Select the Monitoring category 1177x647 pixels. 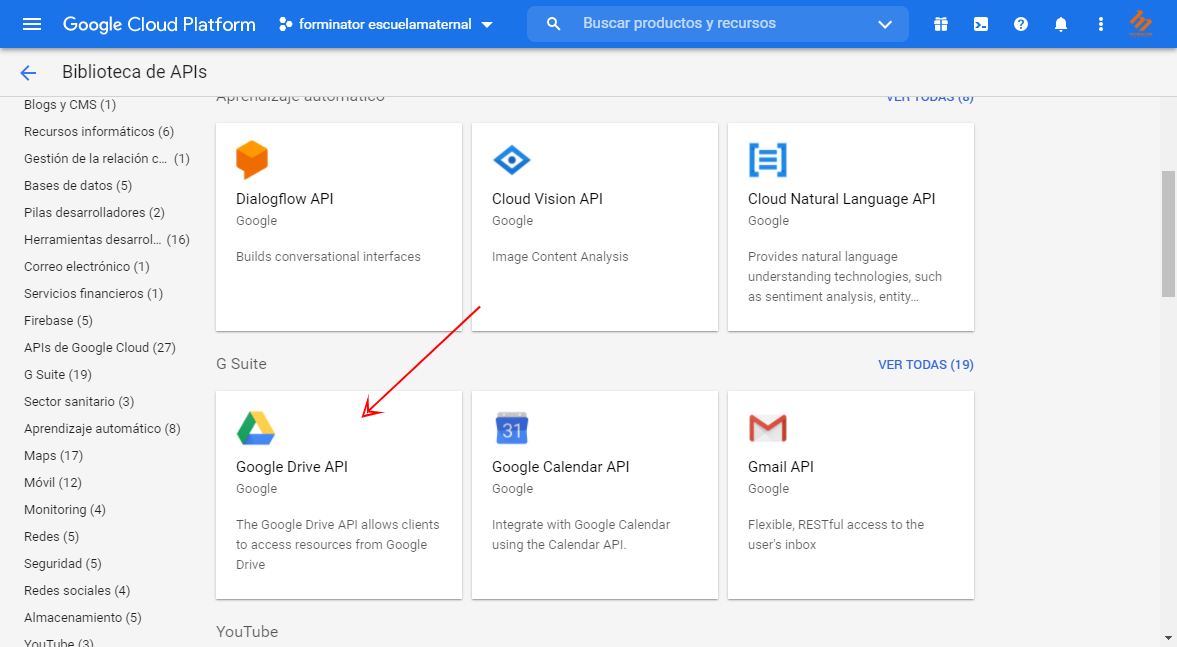[65, 510]
